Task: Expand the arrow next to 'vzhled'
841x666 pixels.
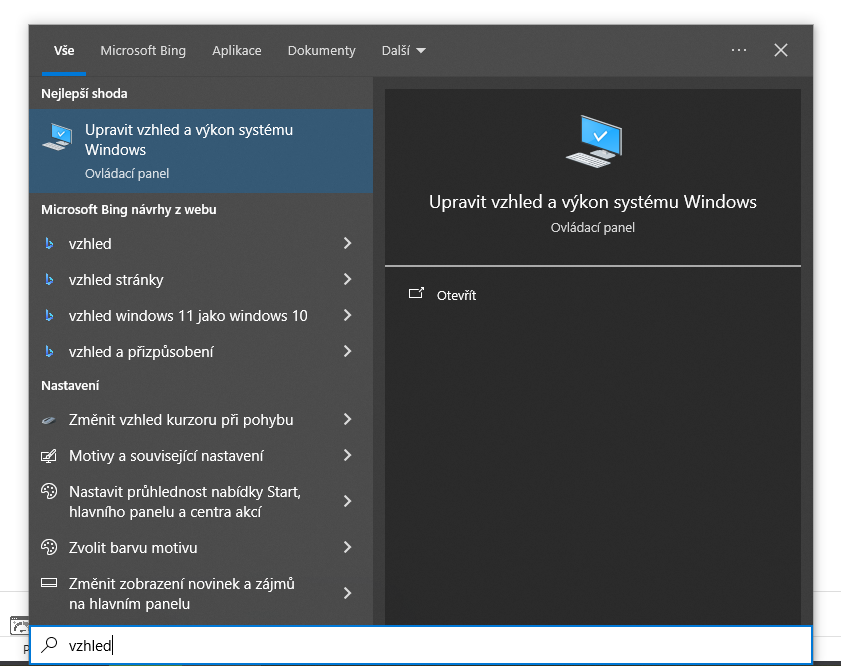Action: point(348,243)
